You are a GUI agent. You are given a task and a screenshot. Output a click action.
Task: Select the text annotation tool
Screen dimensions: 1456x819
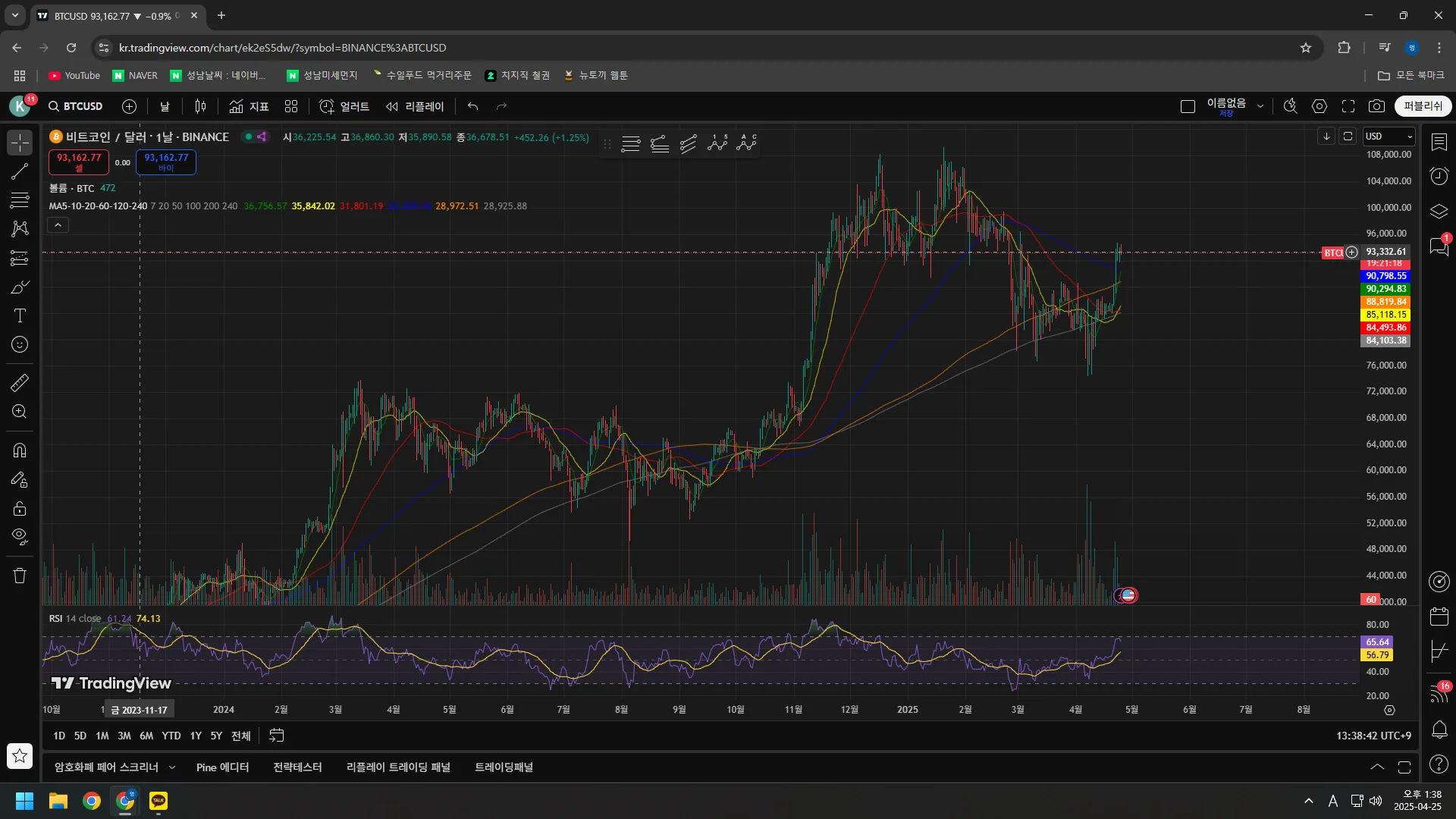coord(20,315)
